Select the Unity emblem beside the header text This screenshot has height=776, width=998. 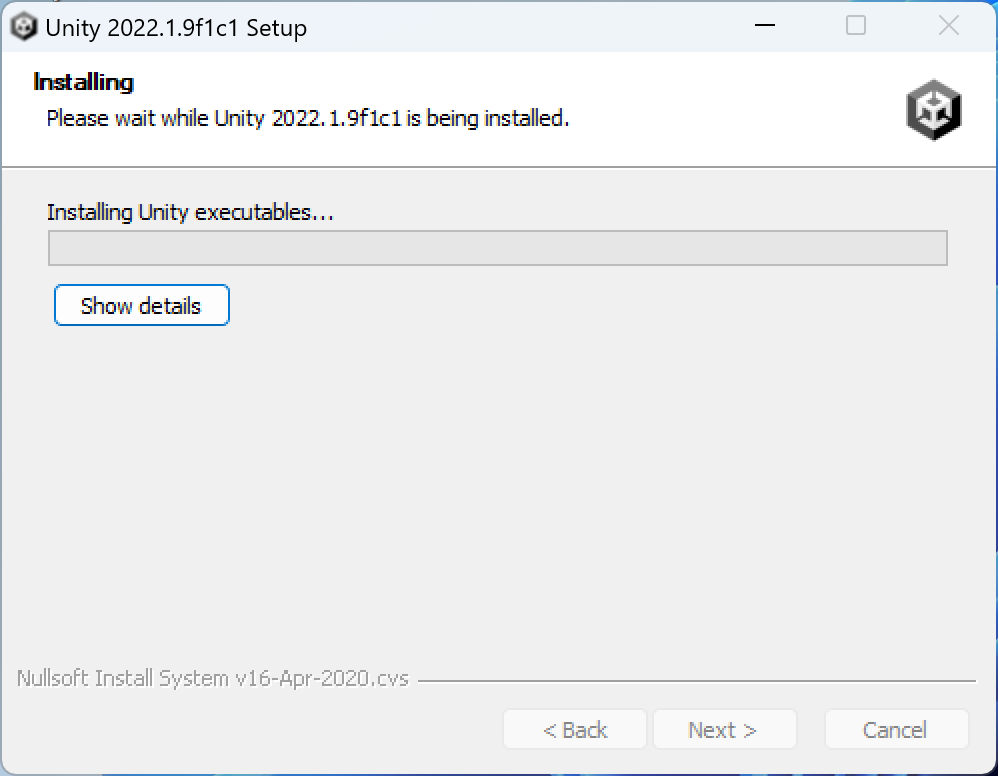pos(934,110)
